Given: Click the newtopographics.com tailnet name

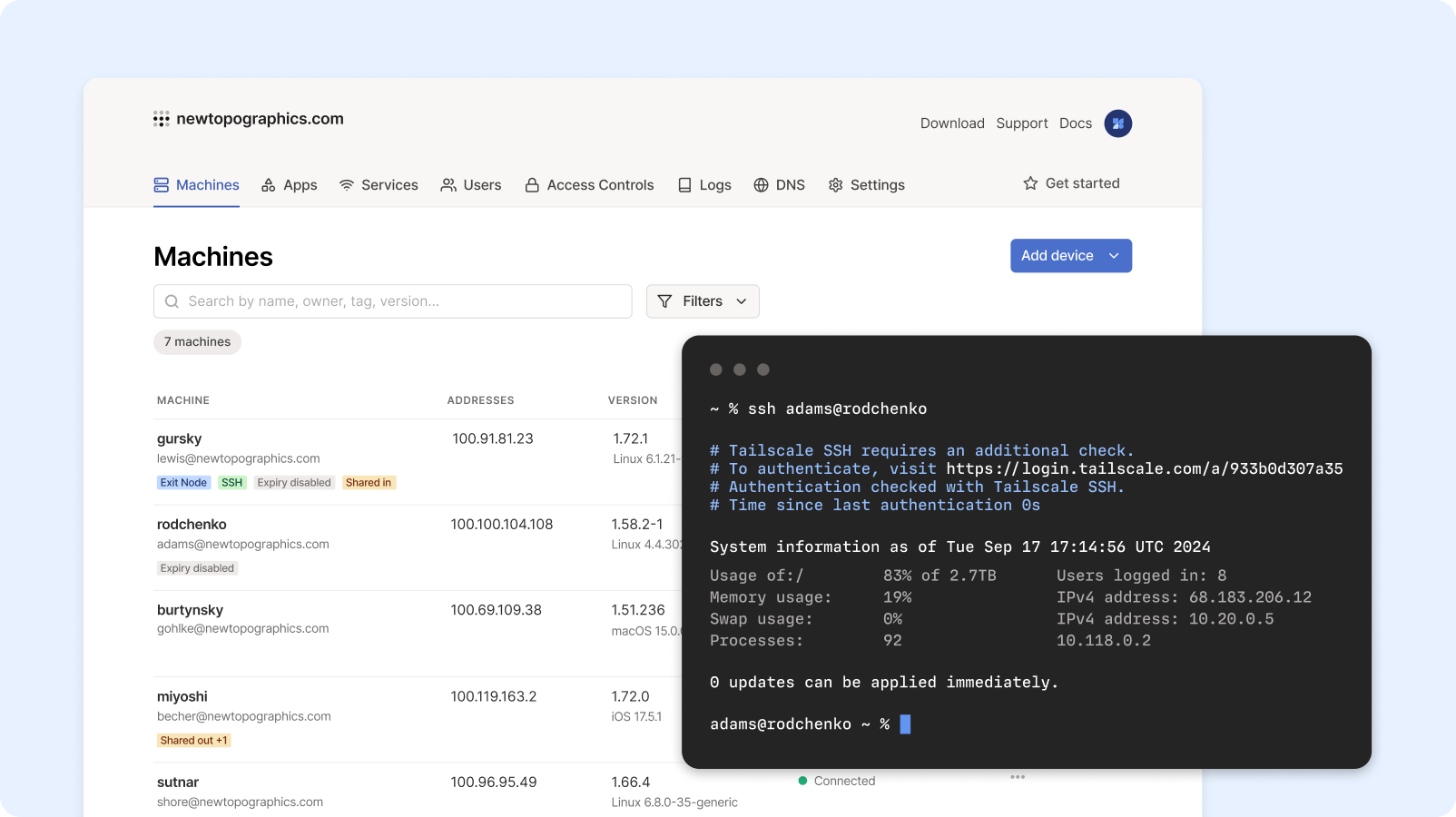Looking at the screenshot, I should [260, 119].
